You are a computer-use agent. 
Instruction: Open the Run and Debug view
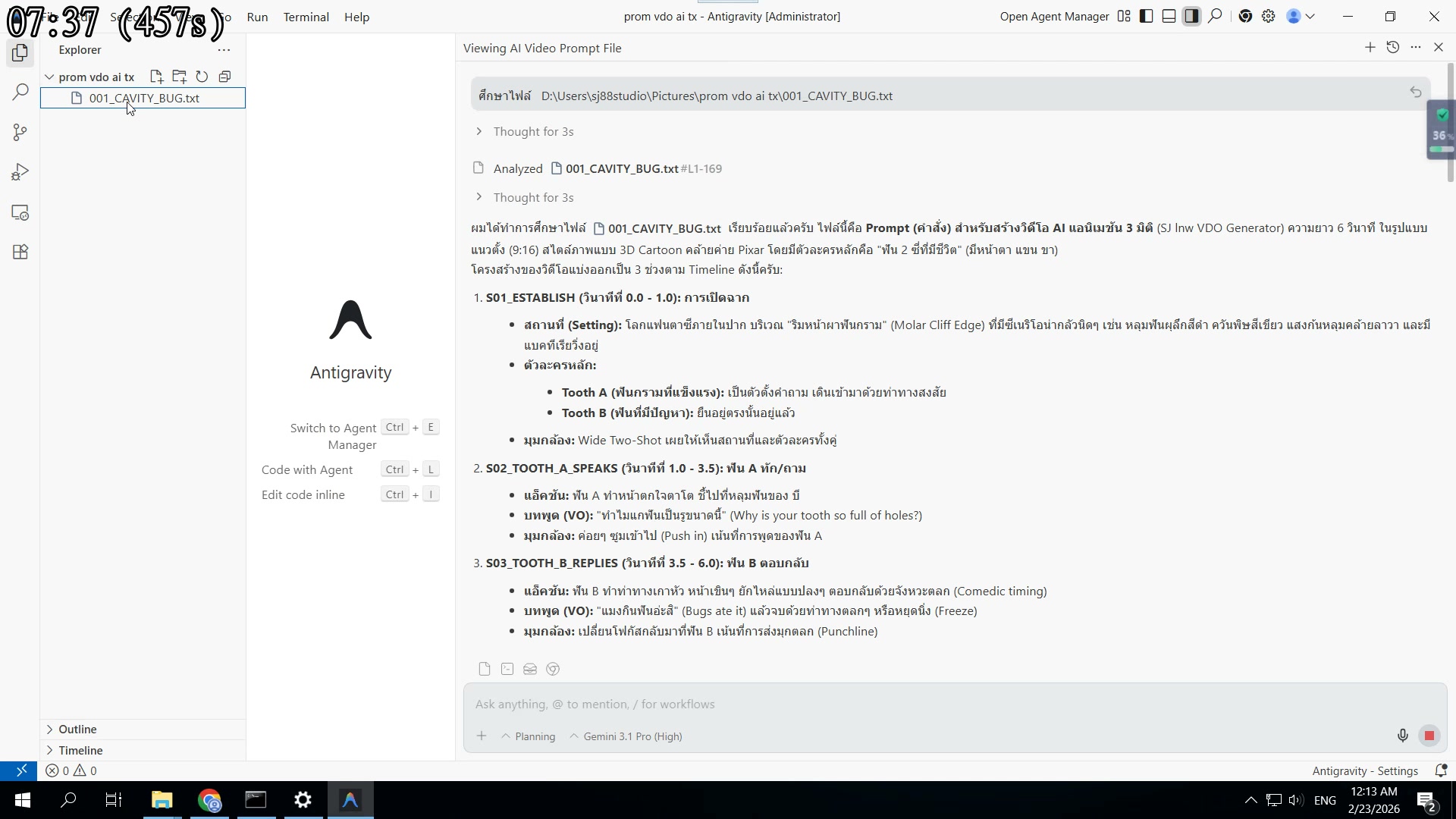click(x=20, y=173)
